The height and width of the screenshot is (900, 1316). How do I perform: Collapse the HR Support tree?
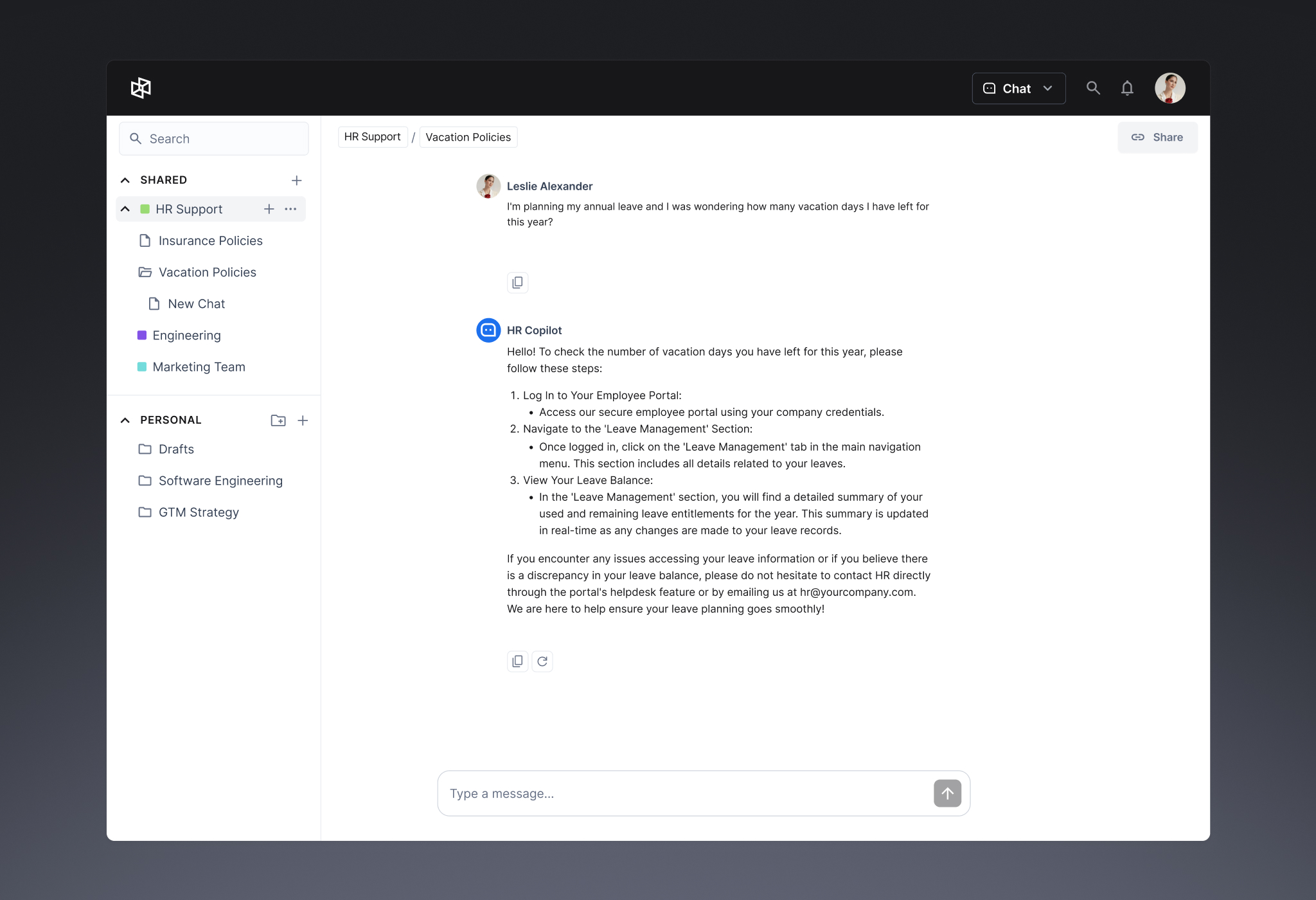[125, 209]
